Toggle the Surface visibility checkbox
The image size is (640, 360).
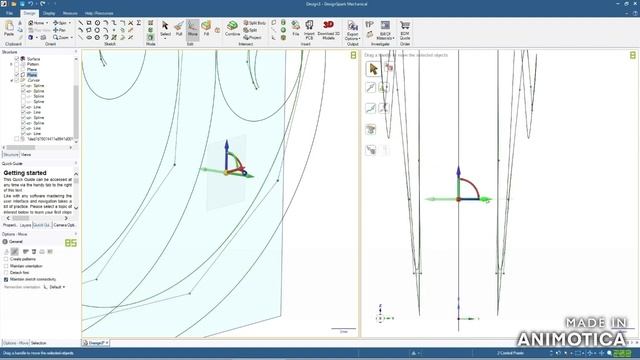[x=17, y=59]
